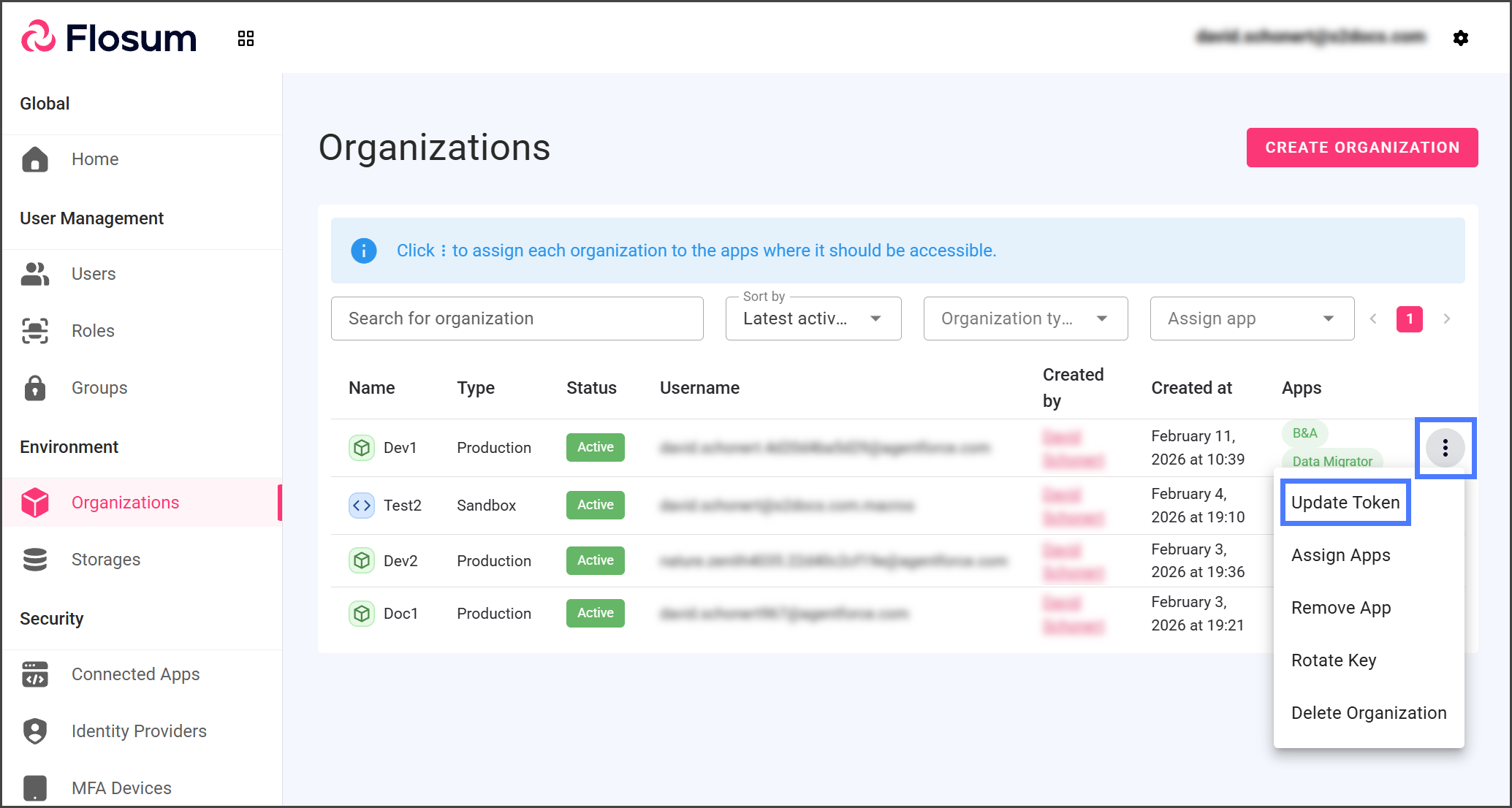Navigate to Groups in the sidebar
This screenshot has height=808, width=1512.
coord(99,388)
